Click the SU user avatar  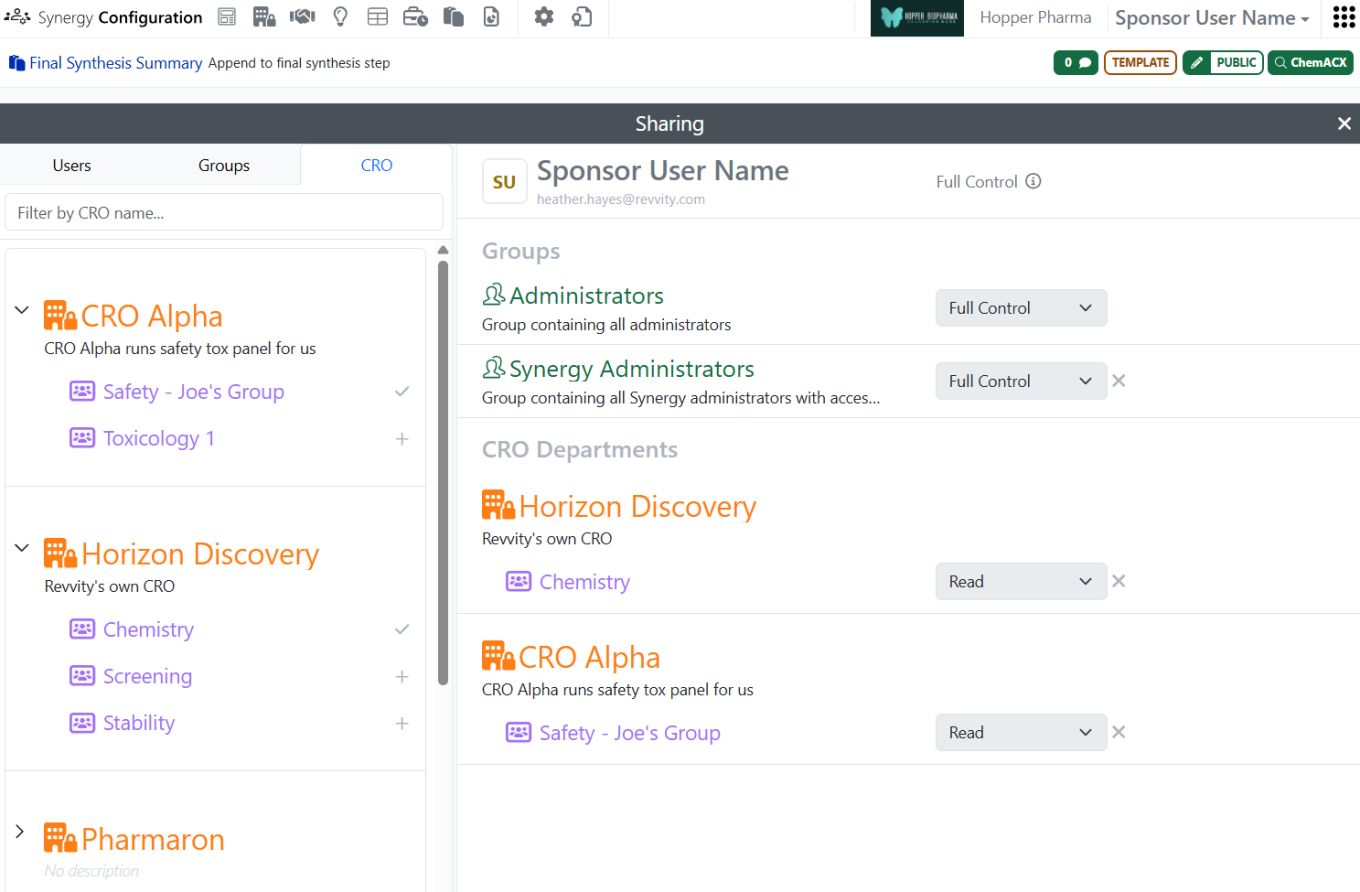click(504, 182)
